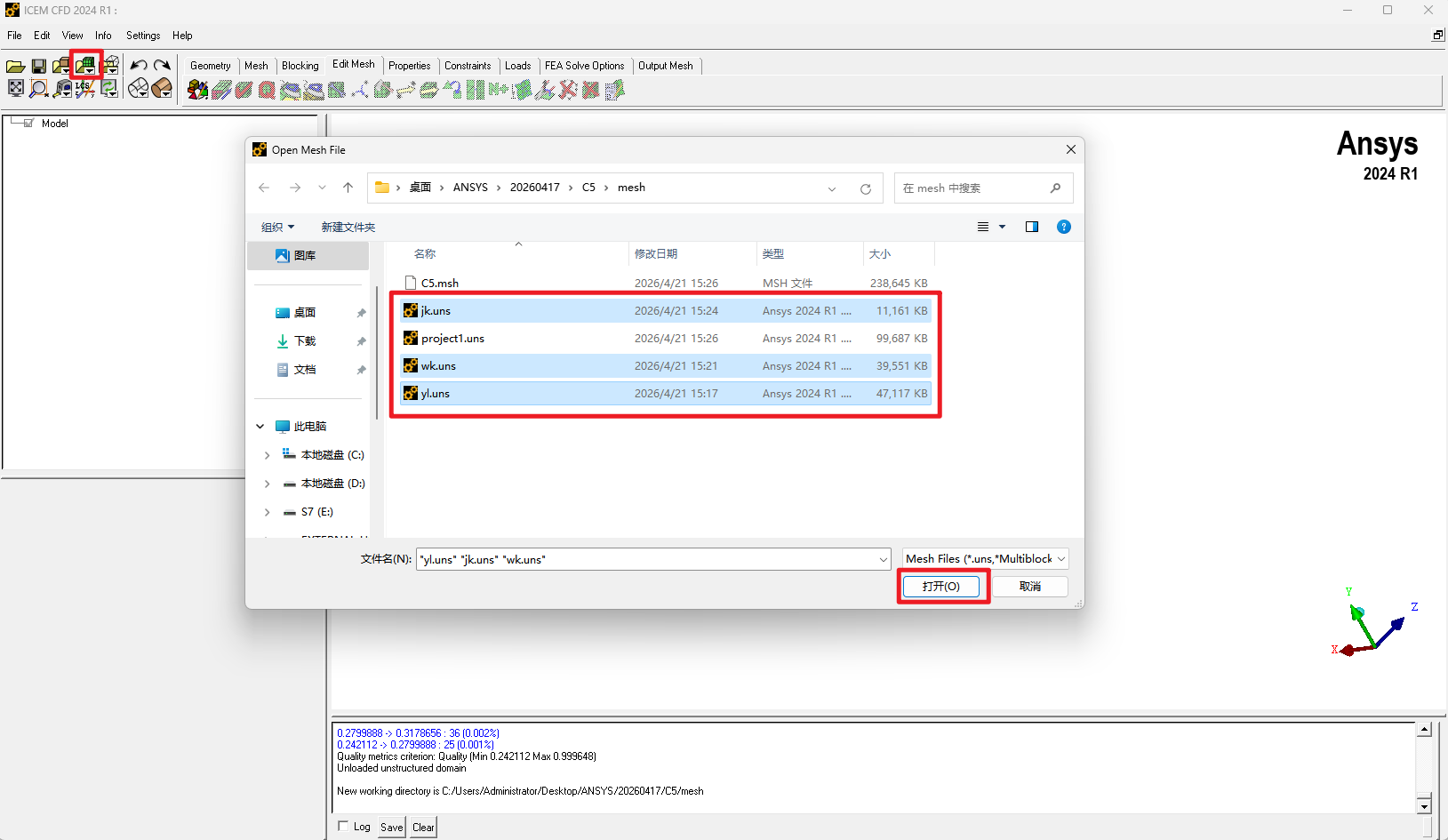Open the Settings menu
The height and width of the screenshot is (840, 1448).
point(143,36)
